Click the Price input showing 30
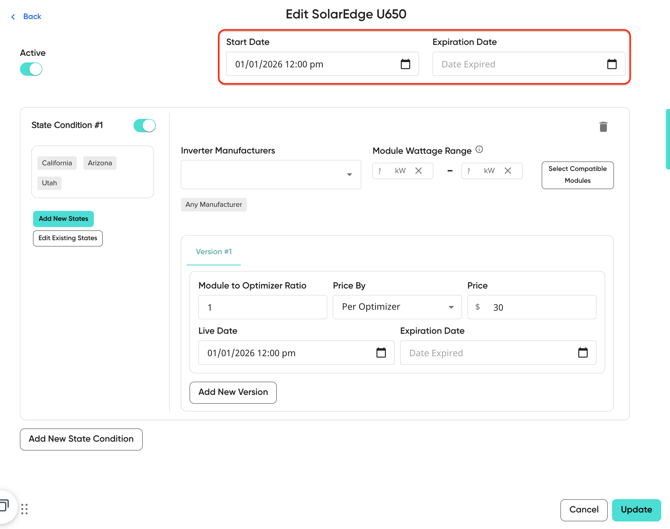The width and height of the screenshot is (670, 529). click(x=532, y=307)
